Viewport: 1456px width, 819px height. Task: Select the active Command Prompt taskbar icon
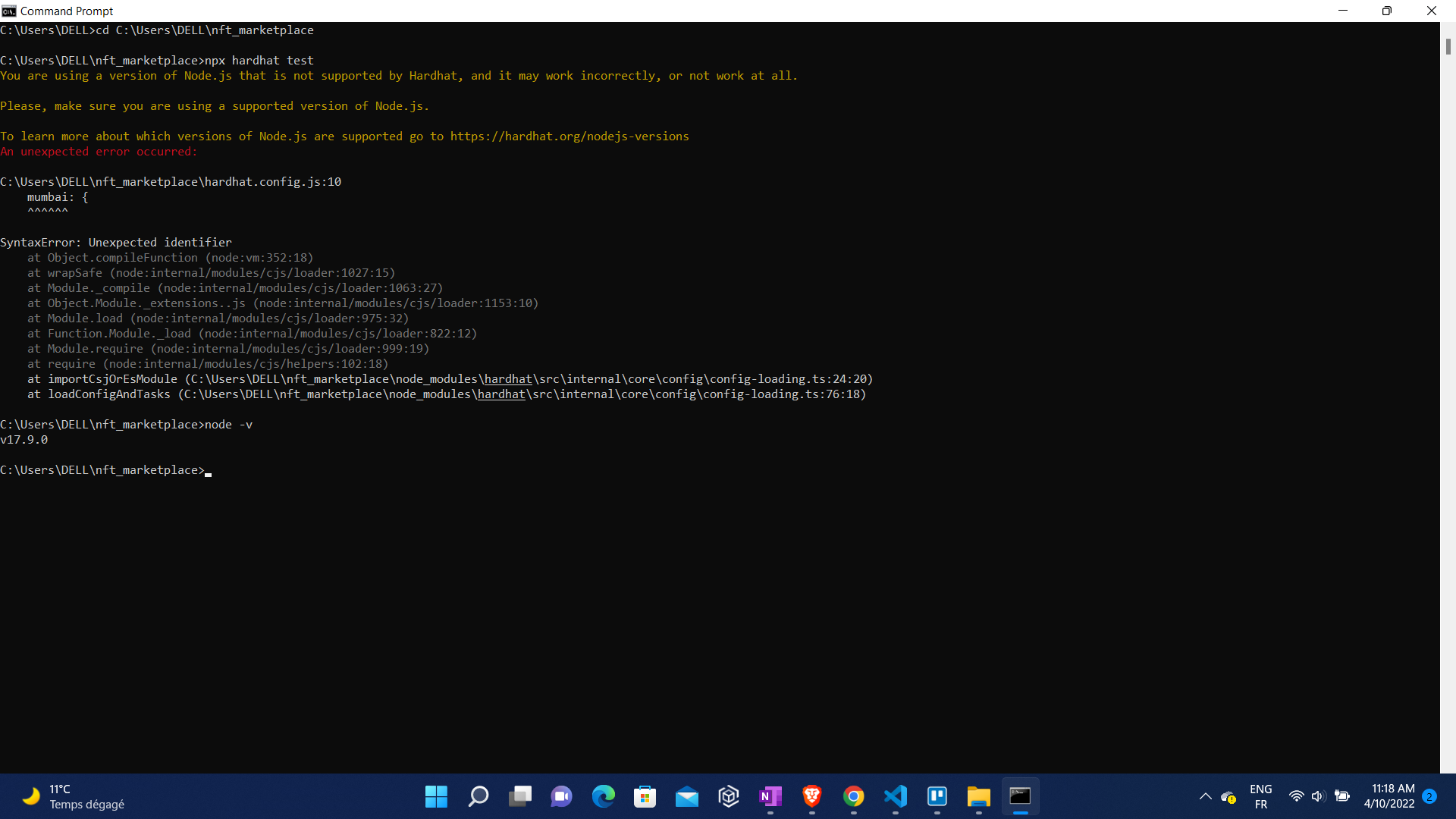1020,796
